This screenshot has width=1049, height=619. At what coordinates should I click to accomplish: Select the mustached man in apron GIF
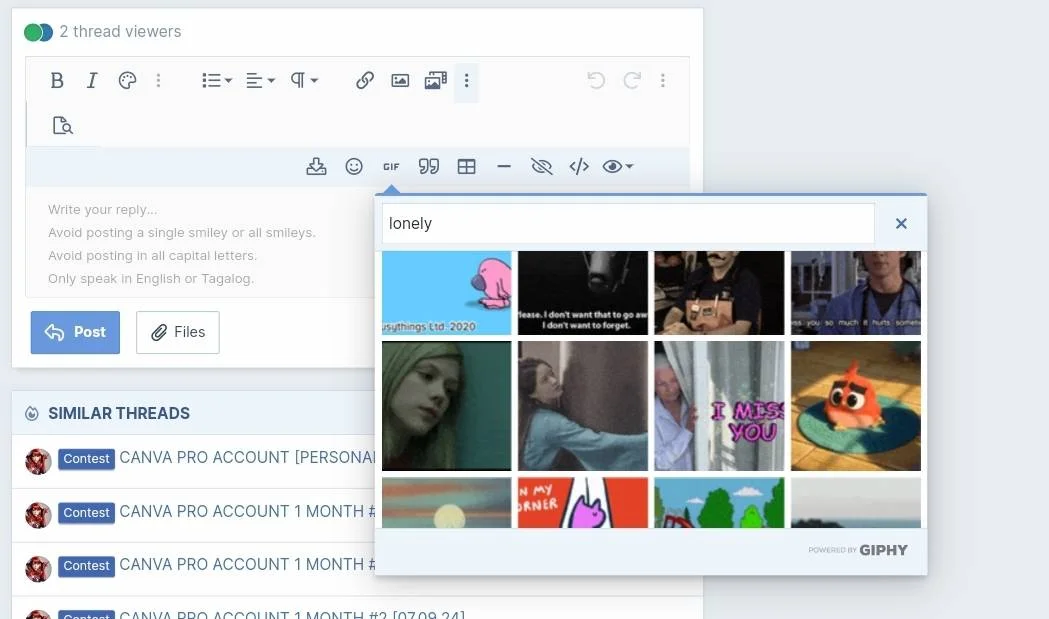click(719, 292)
